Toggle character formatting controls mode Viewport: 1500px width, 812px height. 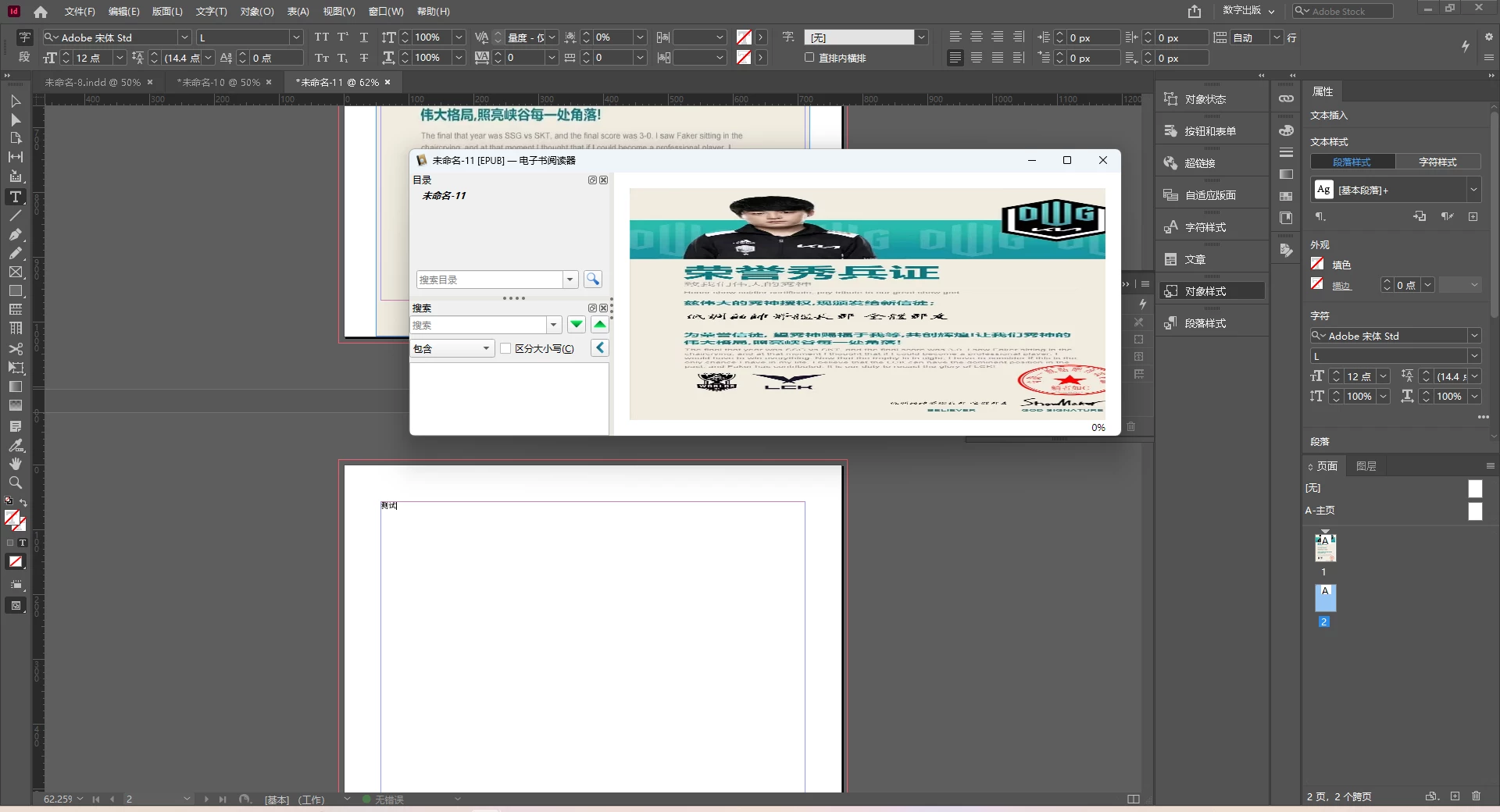pos(24,37)
